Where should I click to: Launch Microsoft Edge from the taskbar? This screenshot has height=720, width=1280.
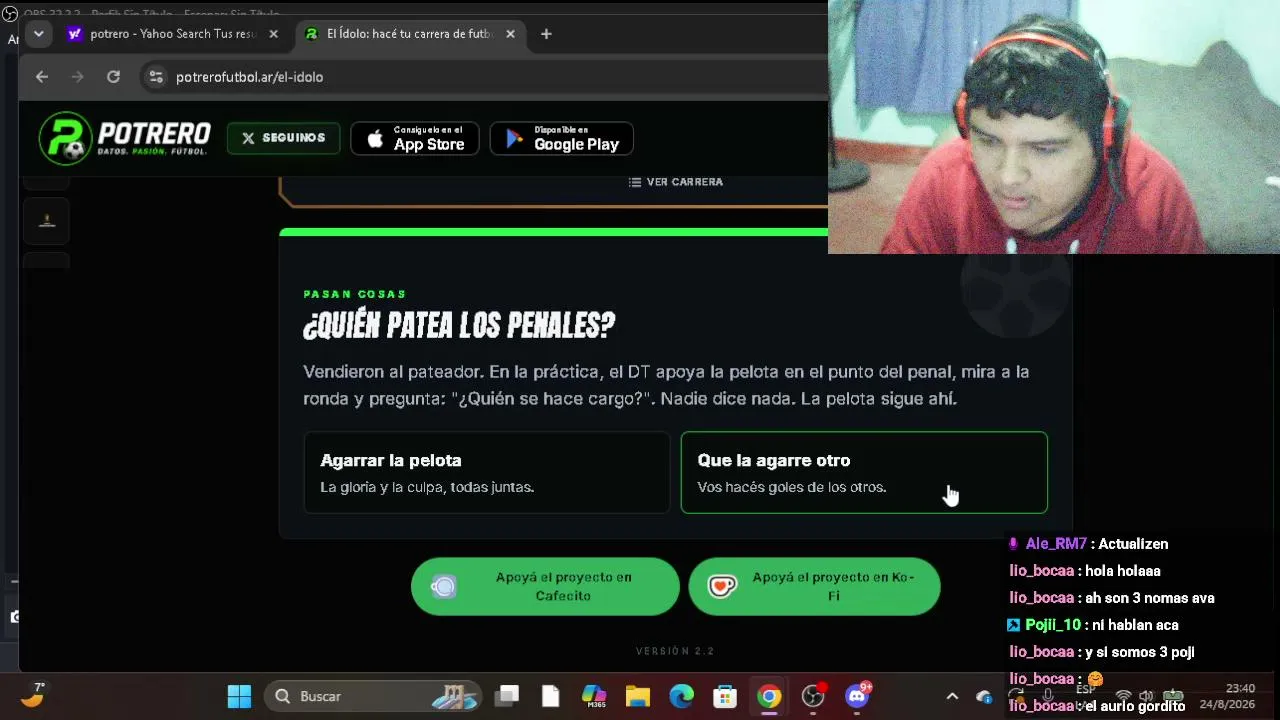pyautogui.click(x=681, y=696)
